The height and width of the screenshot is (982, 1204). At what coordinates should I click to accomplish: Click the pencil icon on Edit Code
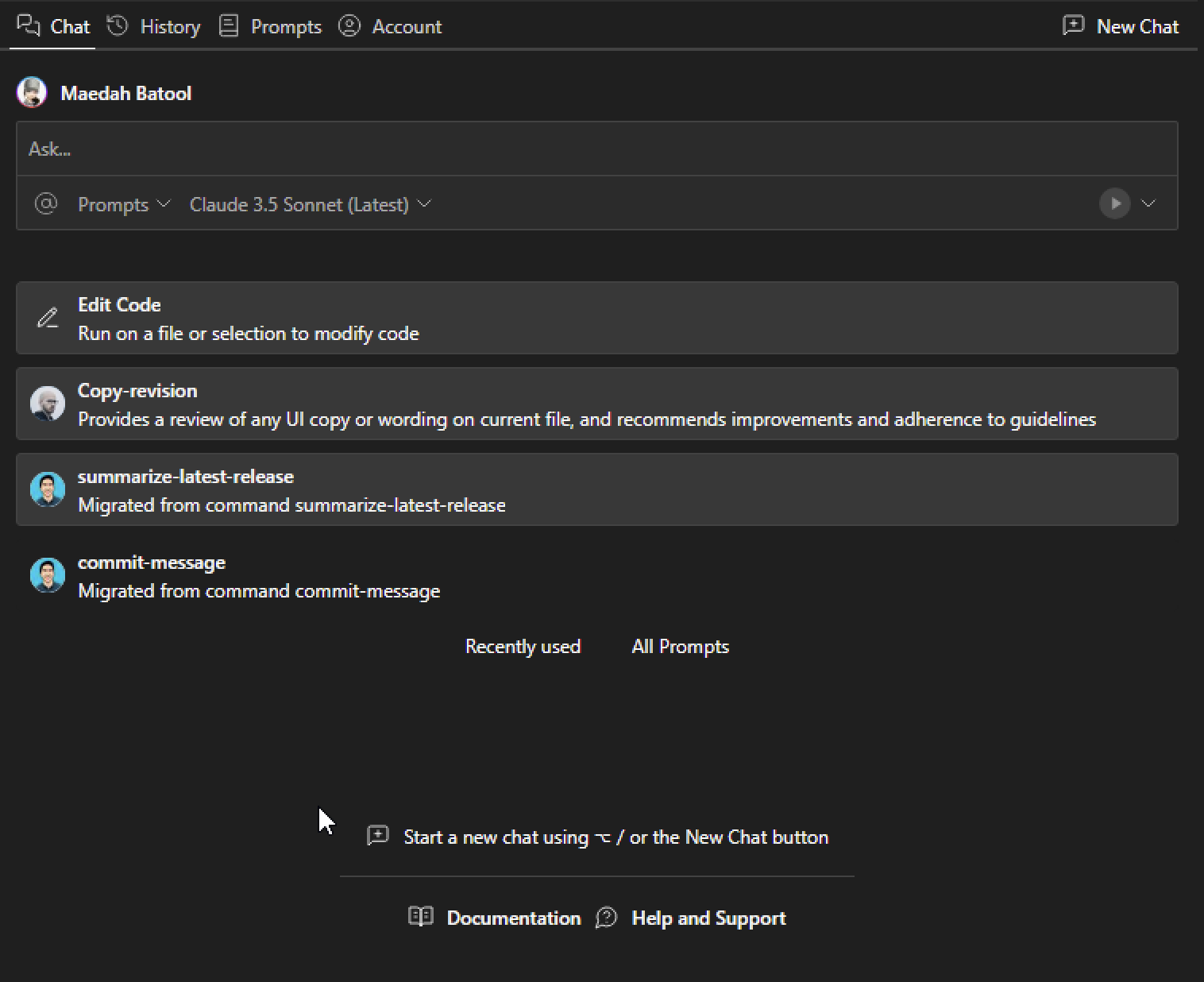48,318
